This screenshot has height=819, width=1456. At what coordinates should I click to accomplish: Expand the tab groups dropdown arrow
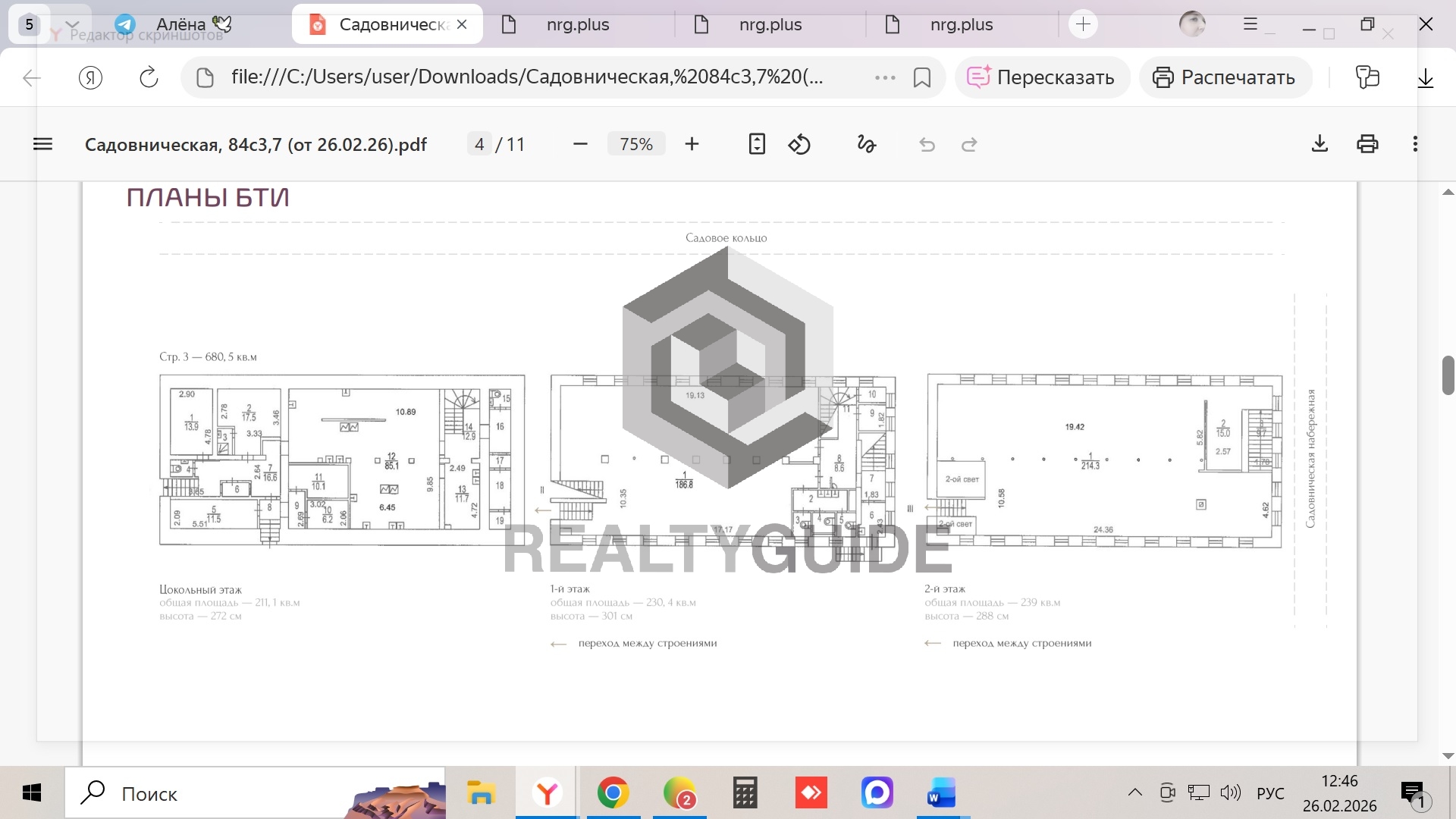coord(71,24)
